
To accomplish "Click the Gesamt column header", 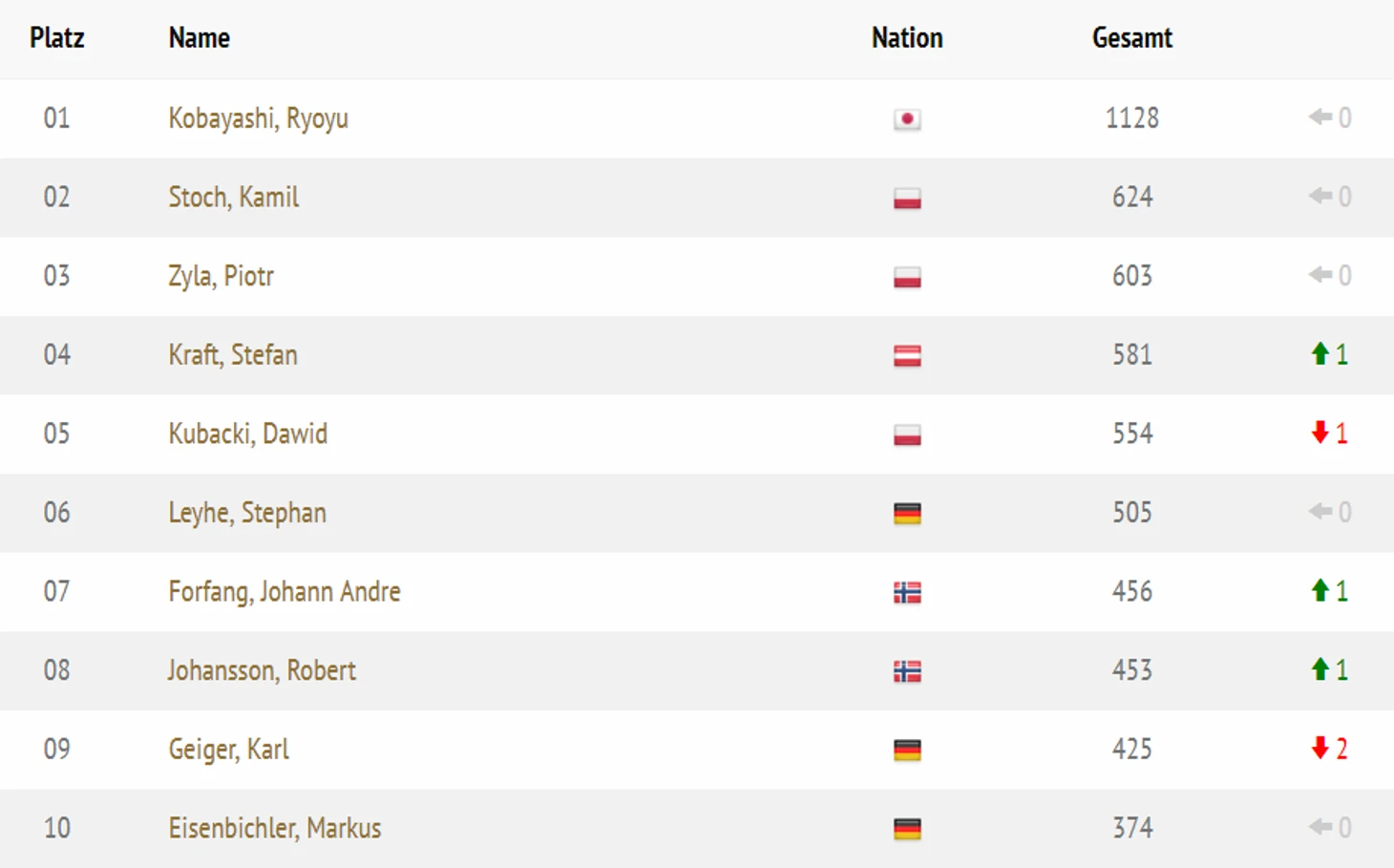I will click(1132, 38).
